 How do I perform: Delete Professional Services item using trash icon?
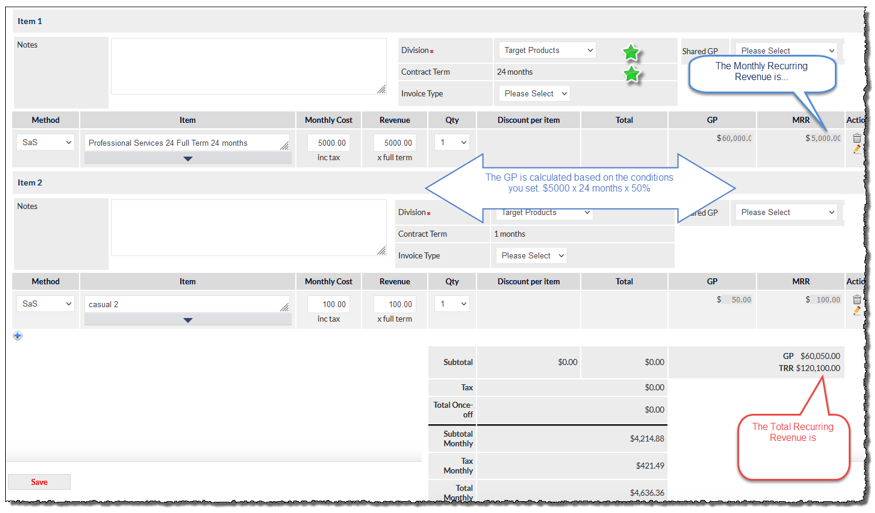[857, 138]
